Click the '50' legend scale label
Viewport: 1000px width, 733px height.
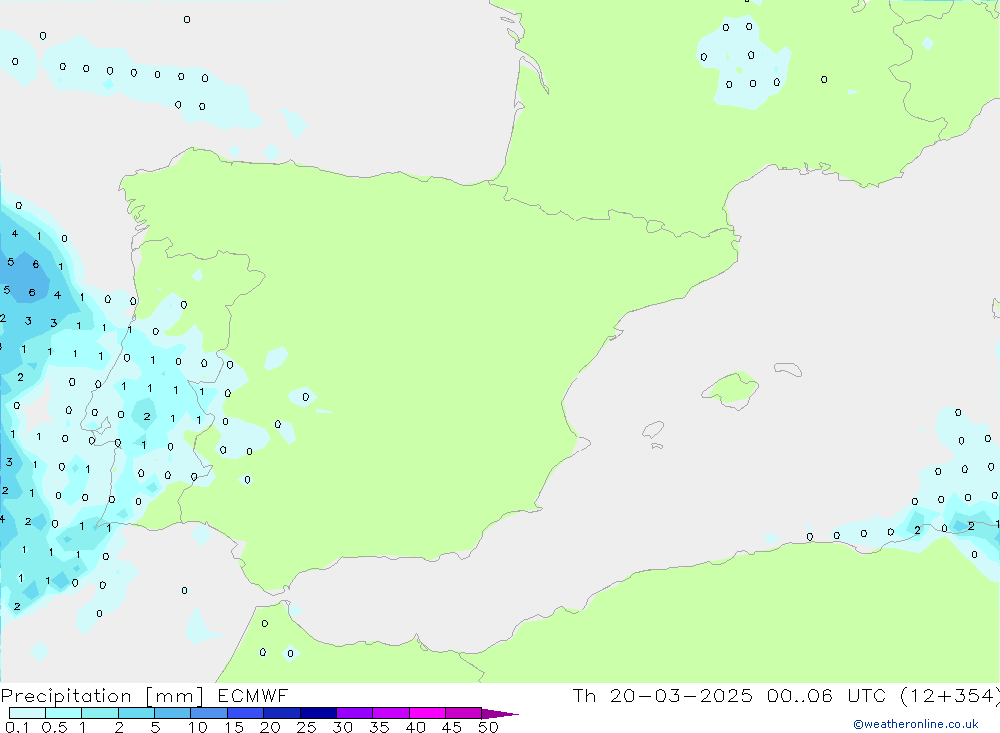point(489,727)
